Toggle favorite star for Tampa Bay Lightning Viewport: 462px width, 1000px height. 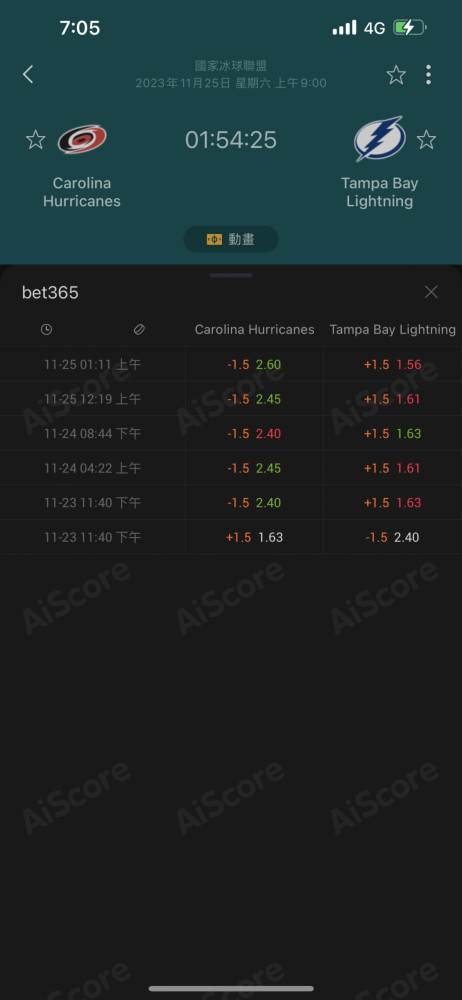(x=426, y=139)
